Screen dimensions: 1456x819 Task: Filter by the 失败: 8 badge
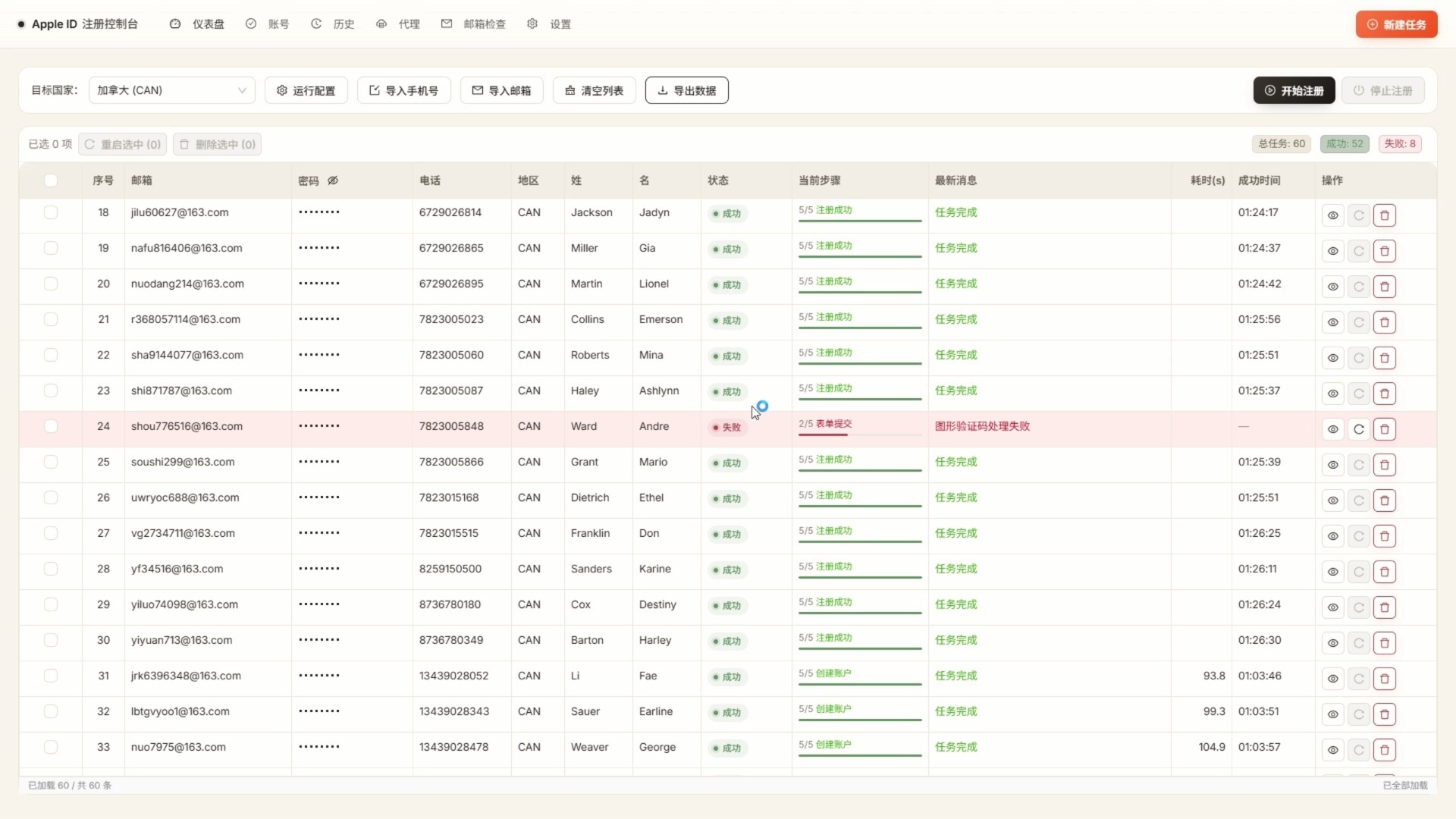[x=1400, y=144]
